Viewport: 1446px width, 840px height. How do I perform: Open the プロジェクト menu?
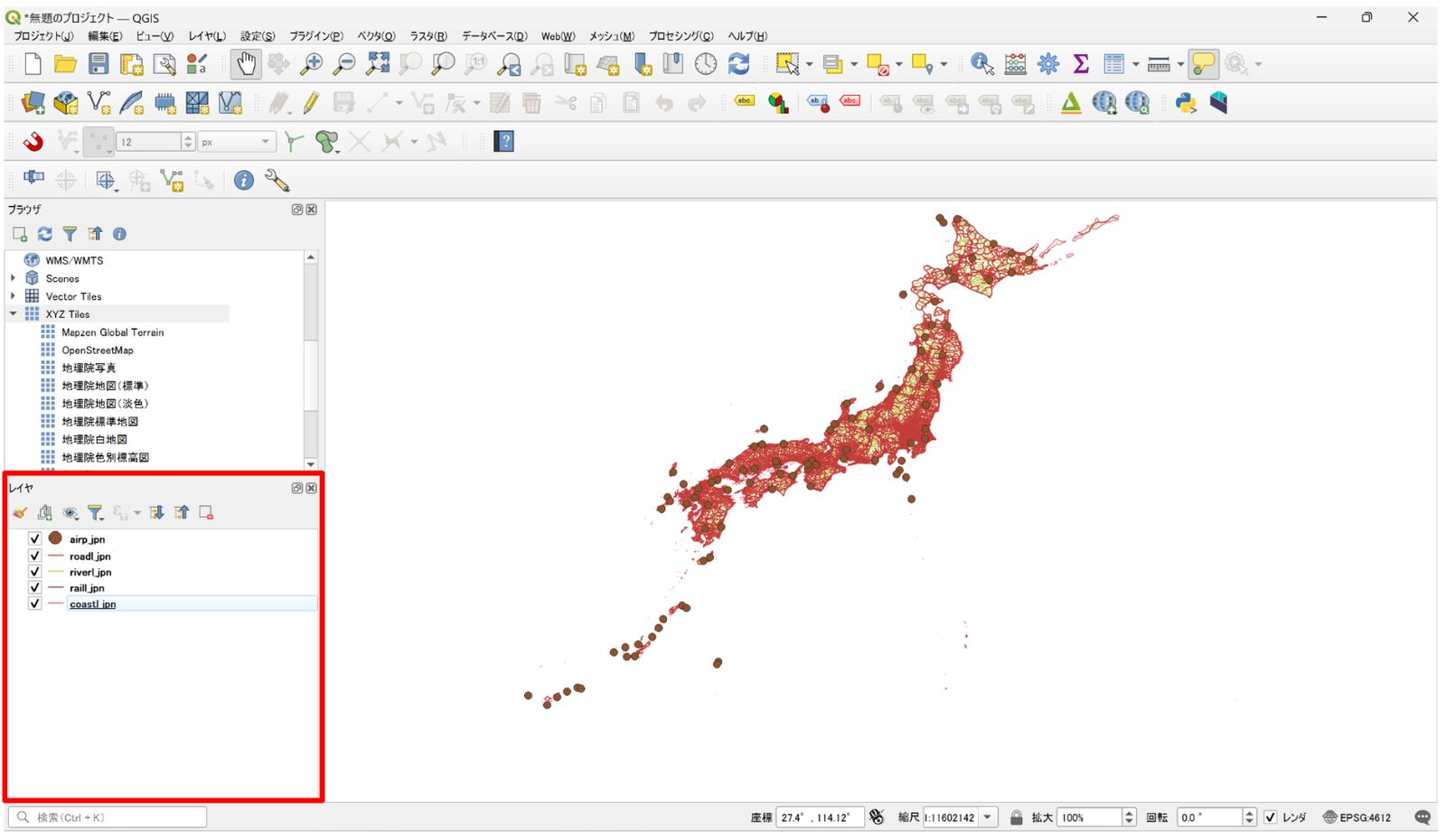(43, 36)
